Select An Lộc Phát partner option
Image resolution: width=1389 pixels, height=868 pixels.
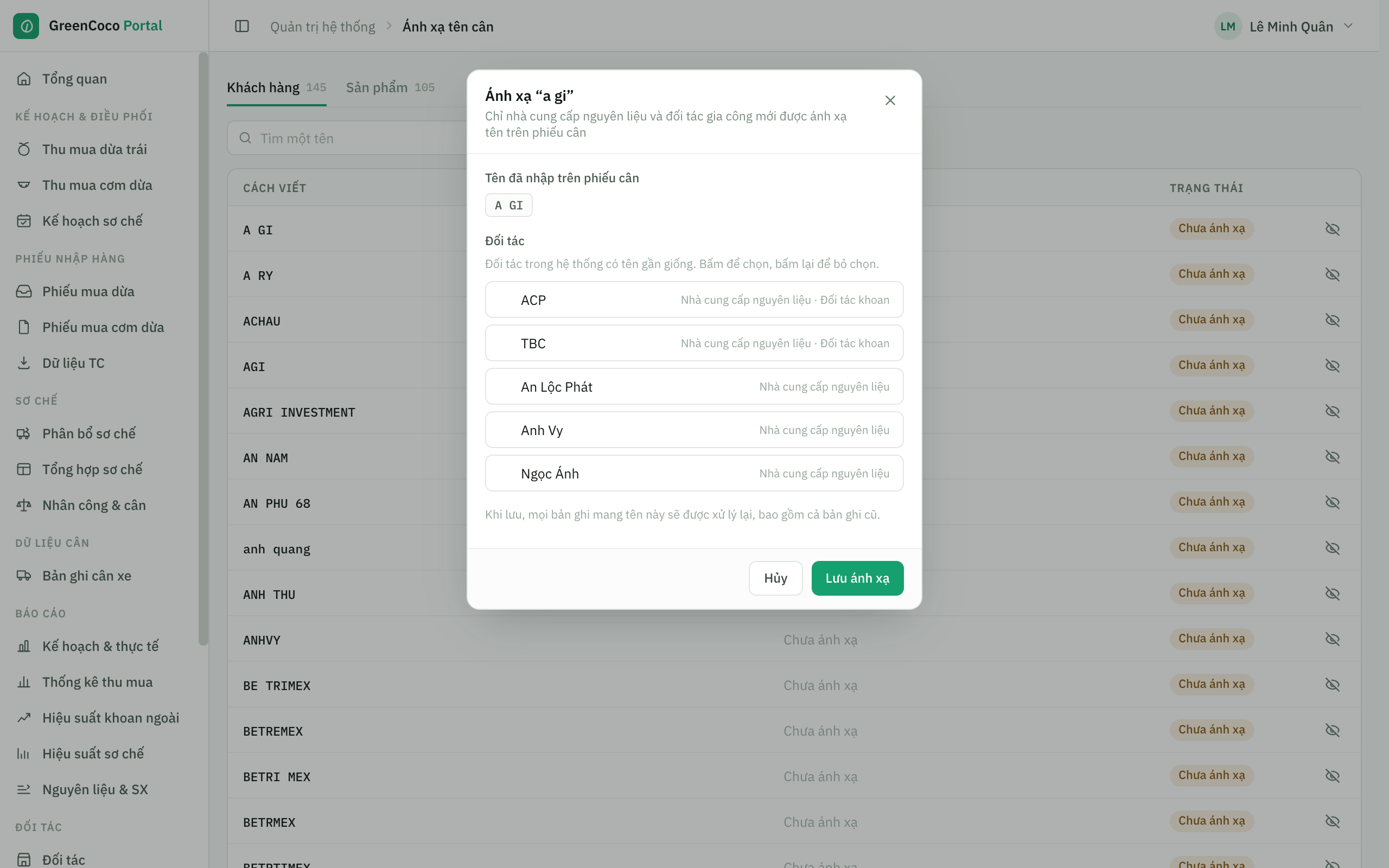click(694, 386)
